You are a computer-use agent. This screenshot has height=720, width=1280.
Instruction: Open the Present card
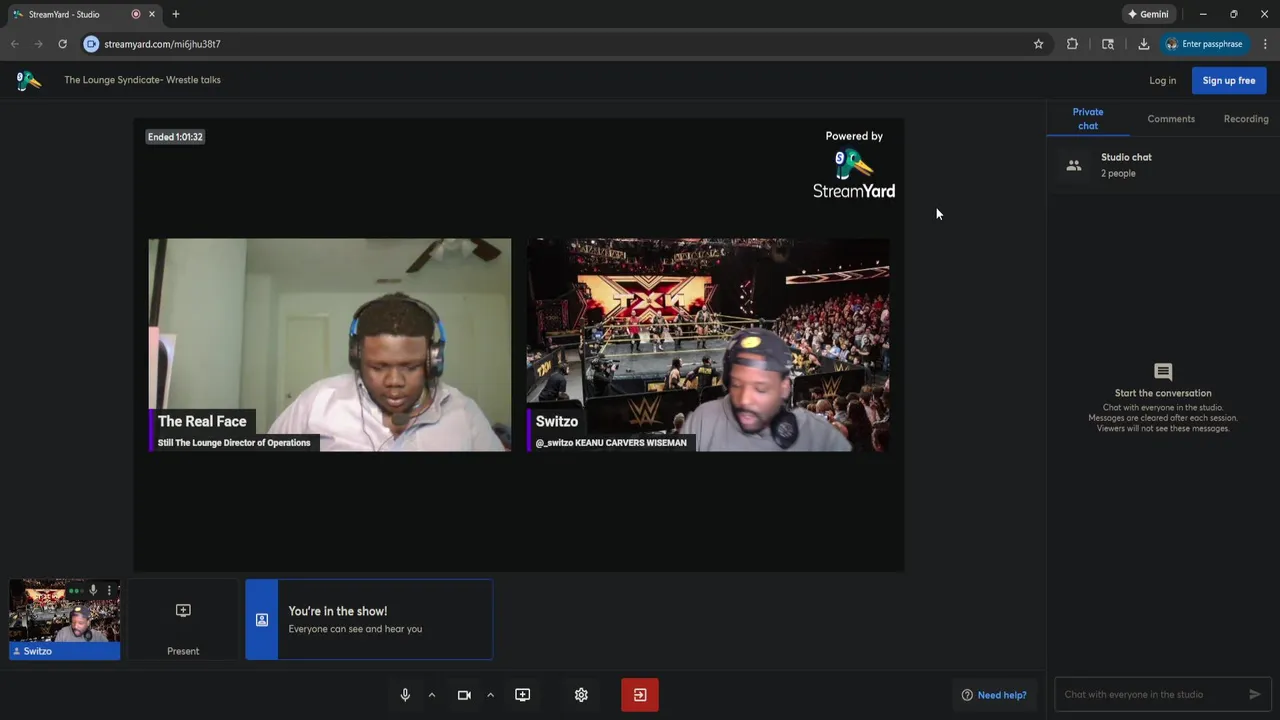click(x=183, y=620)
